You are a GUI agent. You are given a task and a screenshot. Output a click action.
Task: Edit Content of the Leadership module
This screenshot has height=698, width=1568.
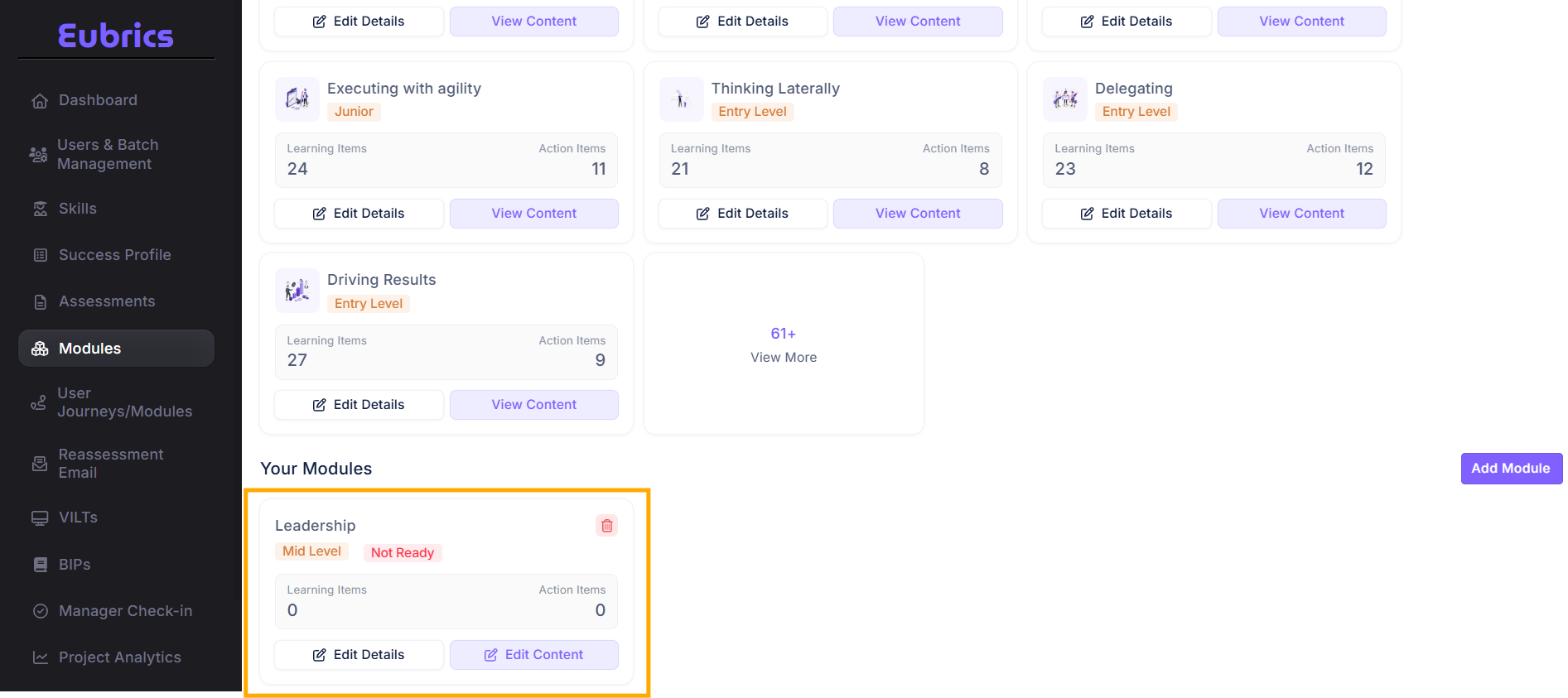(534, 655)
